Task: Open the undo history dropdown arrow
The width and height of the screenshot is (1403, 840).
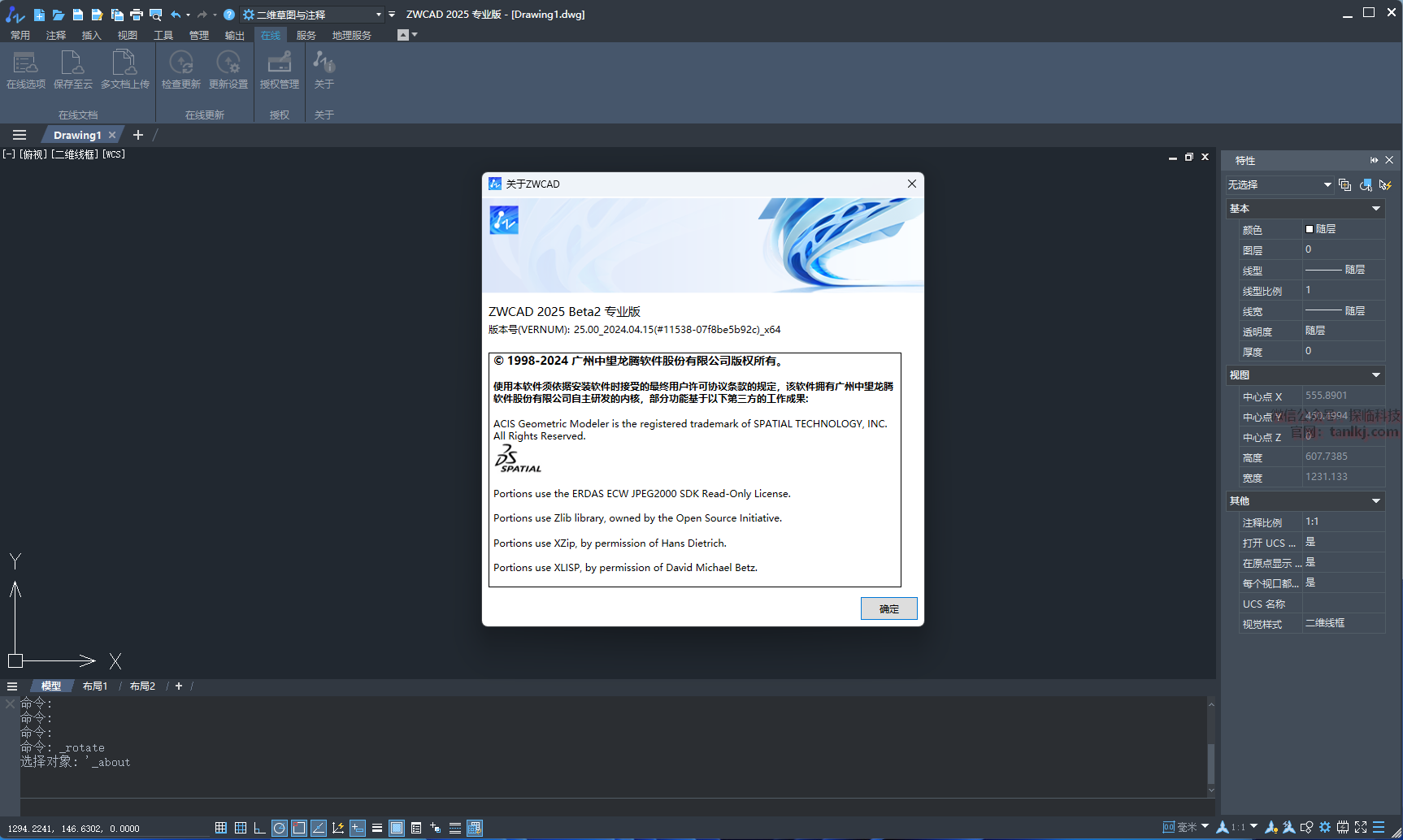Action: 188,15
